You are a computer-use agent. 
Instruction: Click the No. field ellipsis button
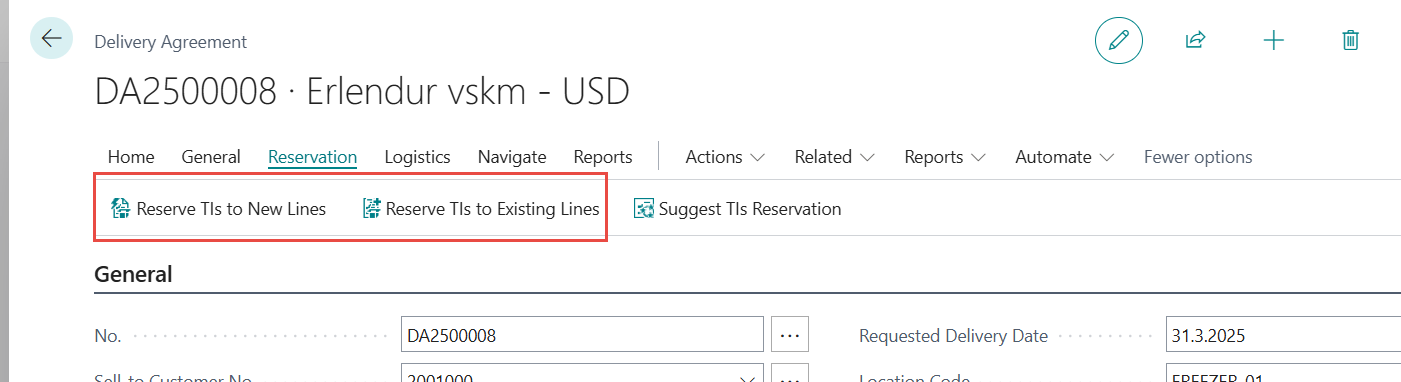pyautogui.click(x=790, y=336)
